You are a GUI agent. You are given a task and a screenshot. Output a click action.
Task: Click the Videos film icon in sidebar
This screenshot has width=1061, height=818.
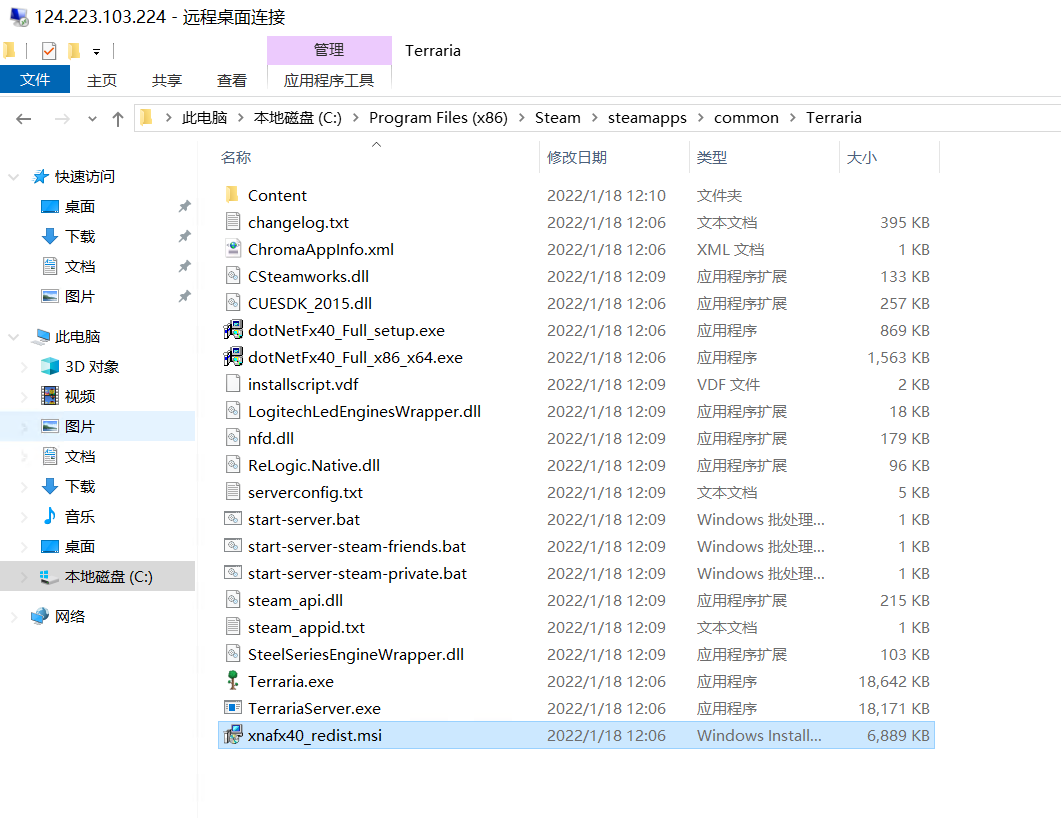tap(49, 396)
